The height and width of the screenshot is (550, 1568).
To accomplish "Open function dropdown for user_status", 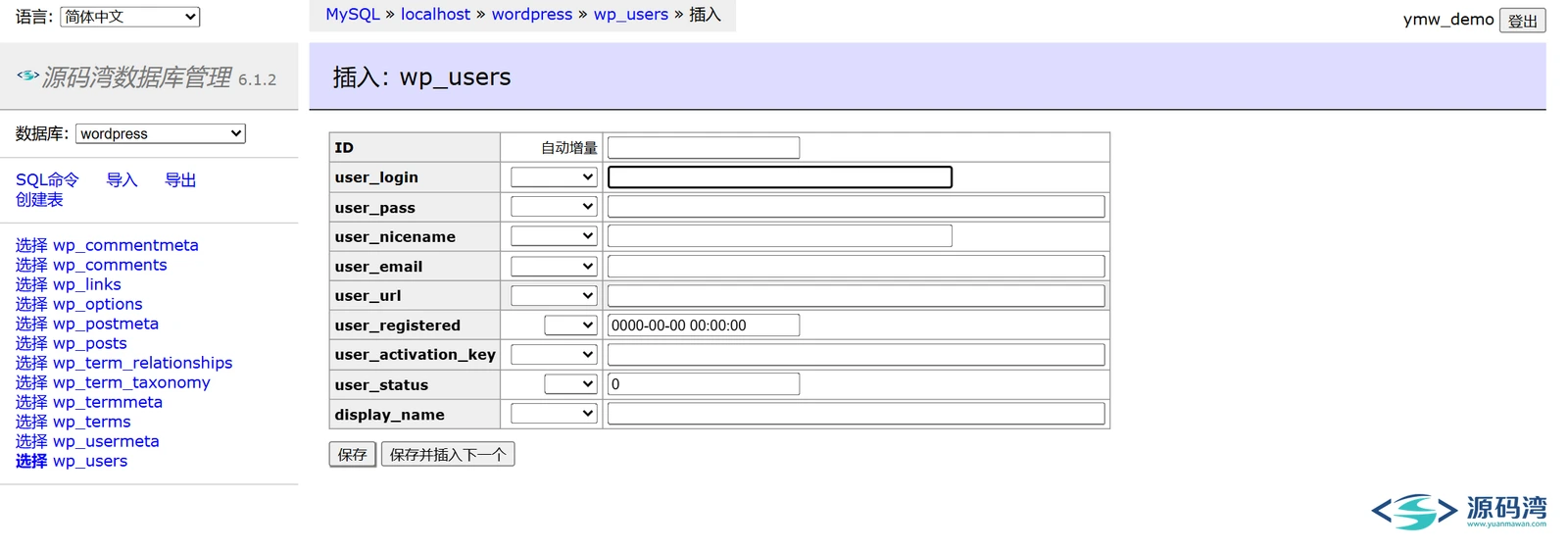I will (x=570, y=384).
